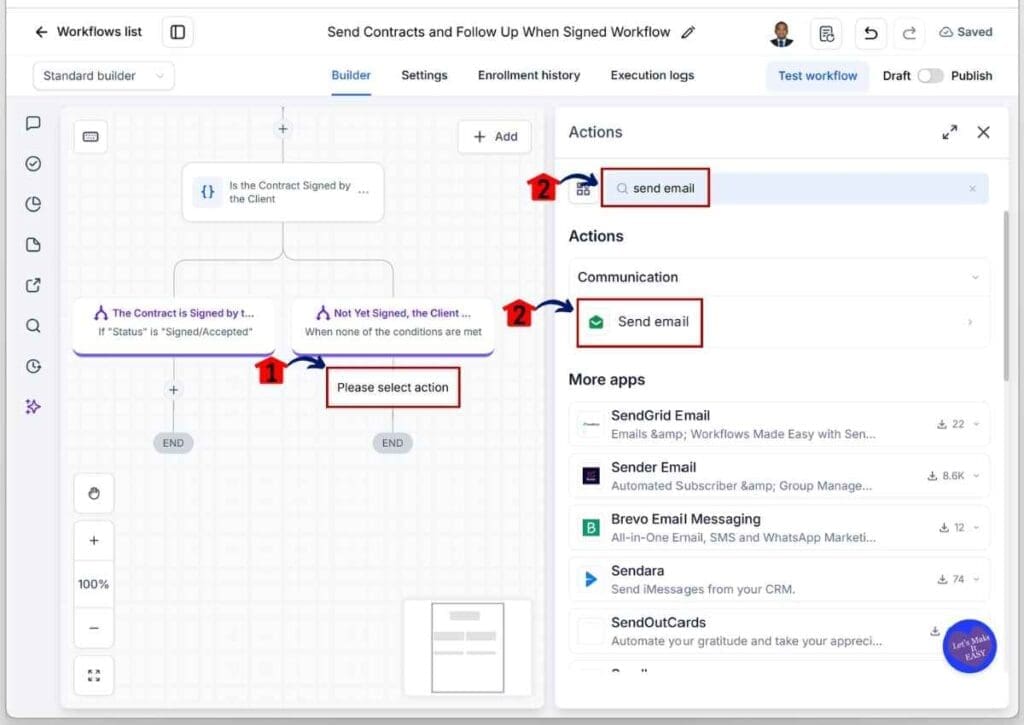Redo the last change
This screenshot has width=1024, height=725.
909,33
